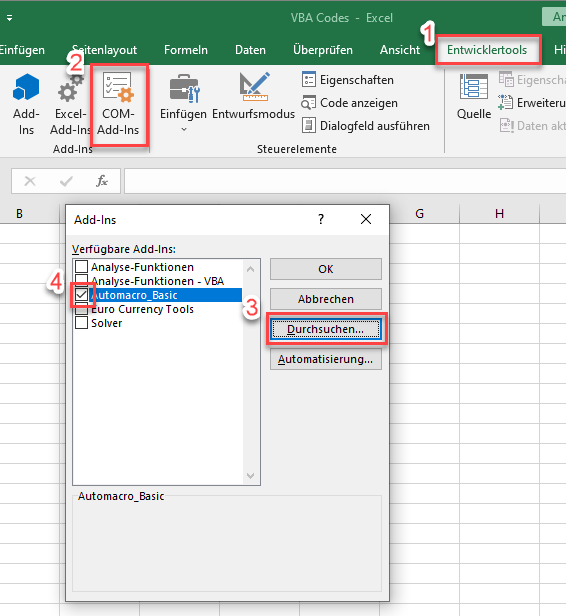Viewport: 566px width, 616px height.
Task: Uncheck the Automacro_Basic checkbox
Action: click(x=81, y=295)
